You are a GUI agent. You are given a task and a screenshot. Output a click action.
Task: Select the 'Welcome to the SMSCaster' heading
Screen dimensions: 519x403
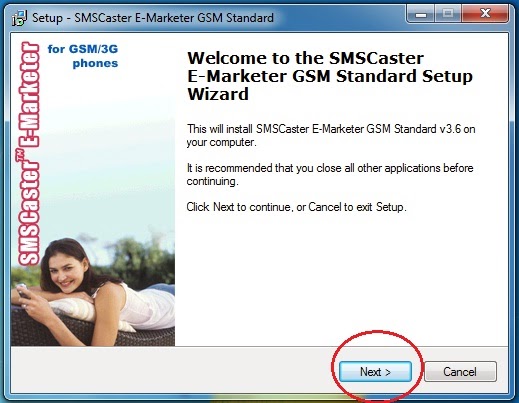[x=330, y=76]
